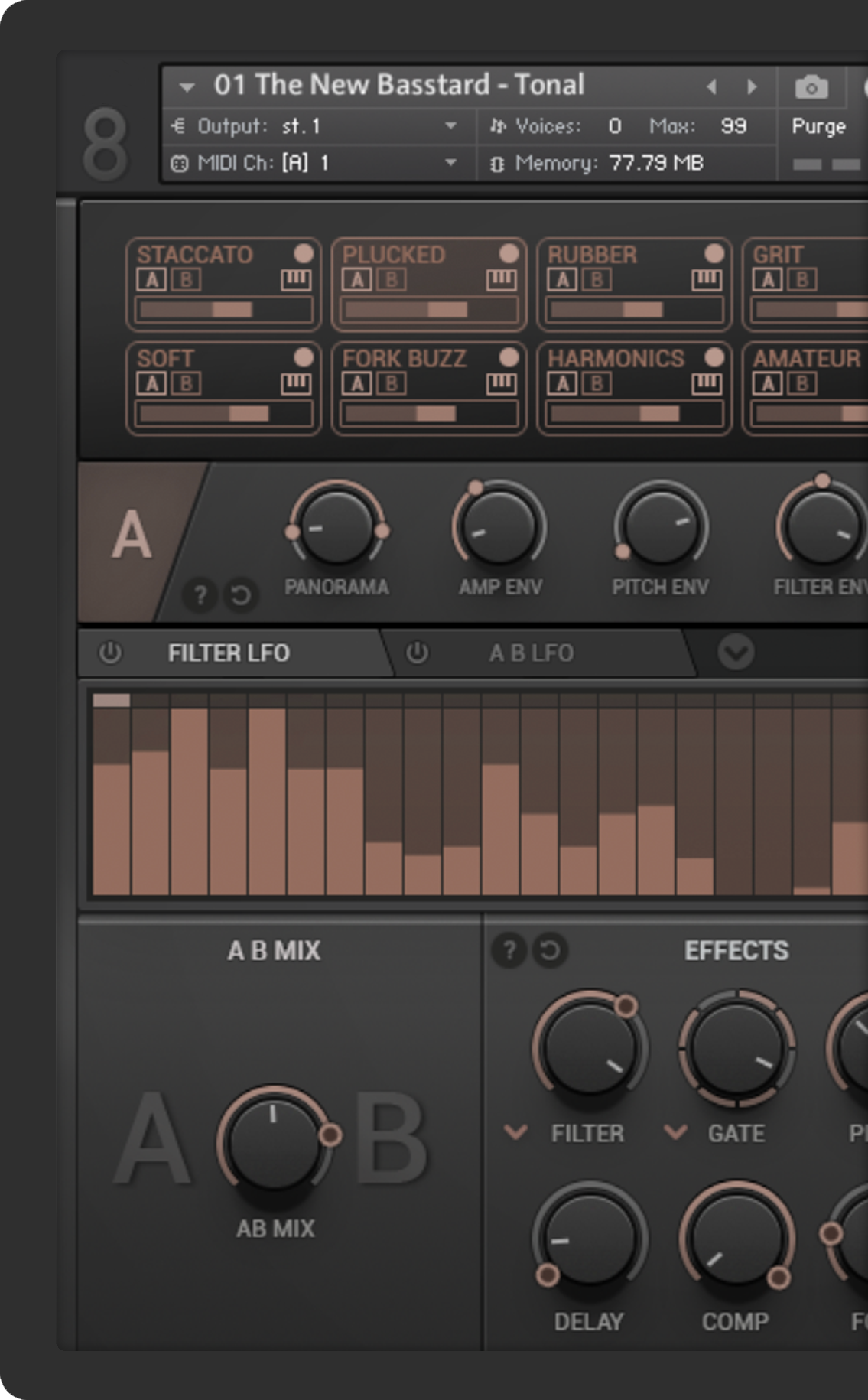Click the Output routing icon
The width and height of the screenshot is (868, 1400).
pos(178,125)
